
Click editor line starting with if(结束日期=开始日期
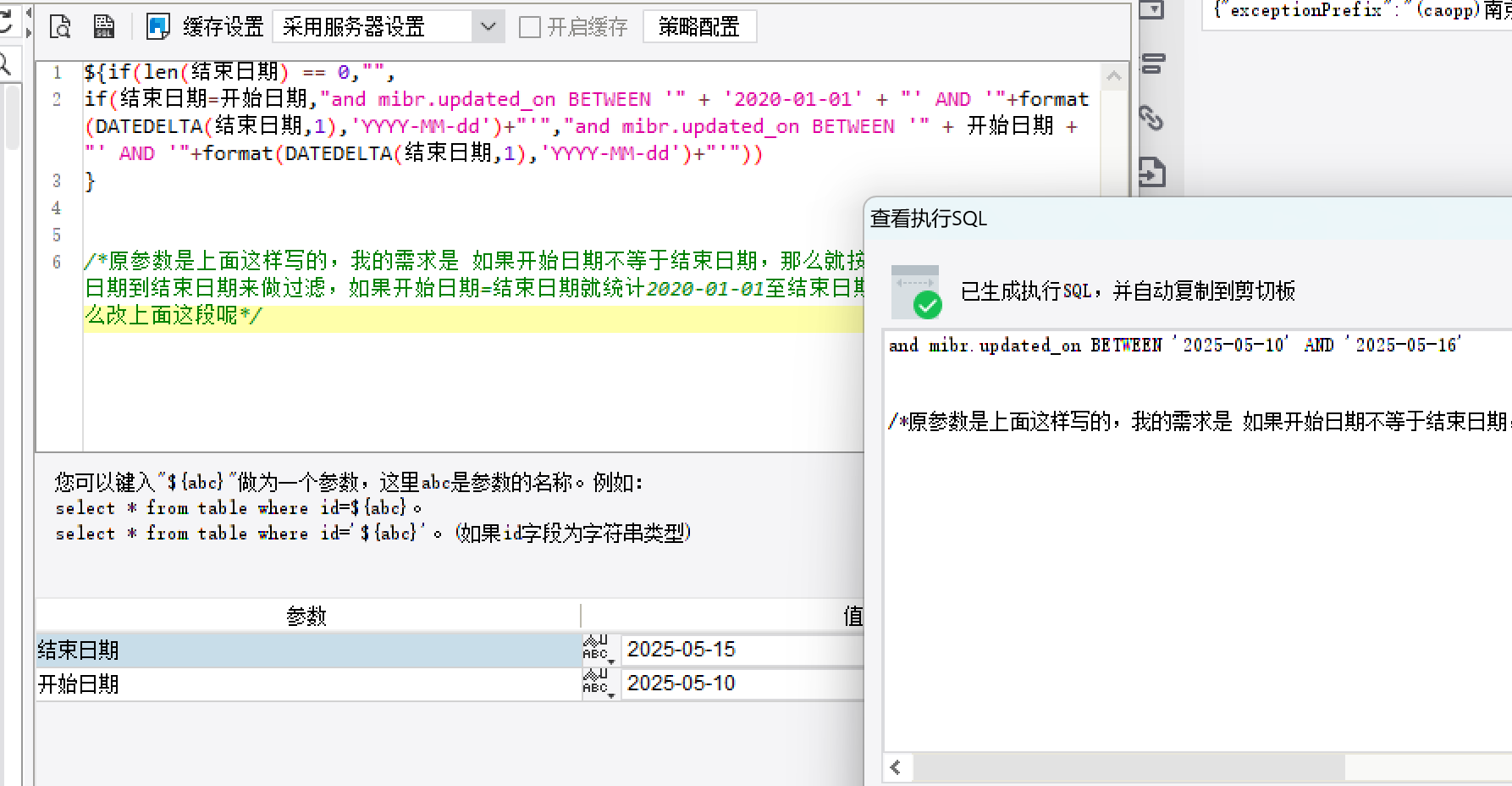[586, 99]
